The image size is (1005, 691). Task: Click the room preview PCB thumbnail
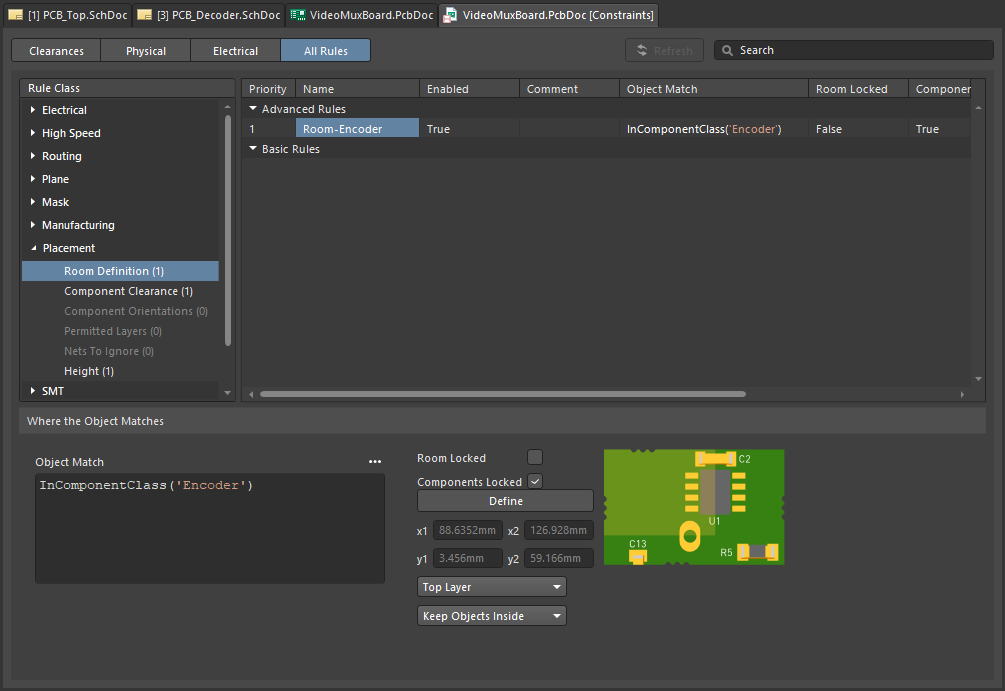click(x=694, y=507)
